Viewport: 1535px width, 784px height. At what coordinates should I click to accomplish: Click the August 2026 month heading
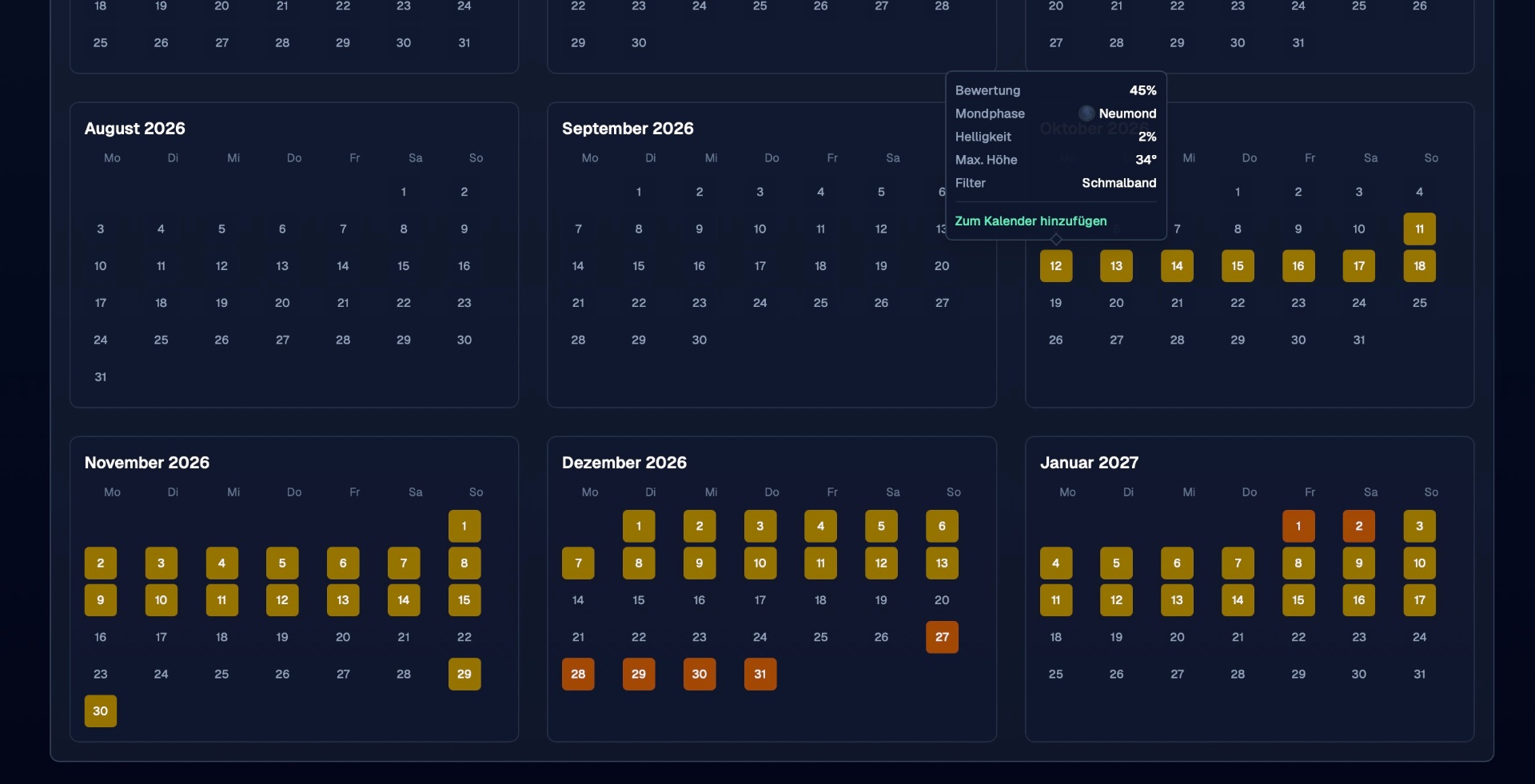tap(135, 129)
